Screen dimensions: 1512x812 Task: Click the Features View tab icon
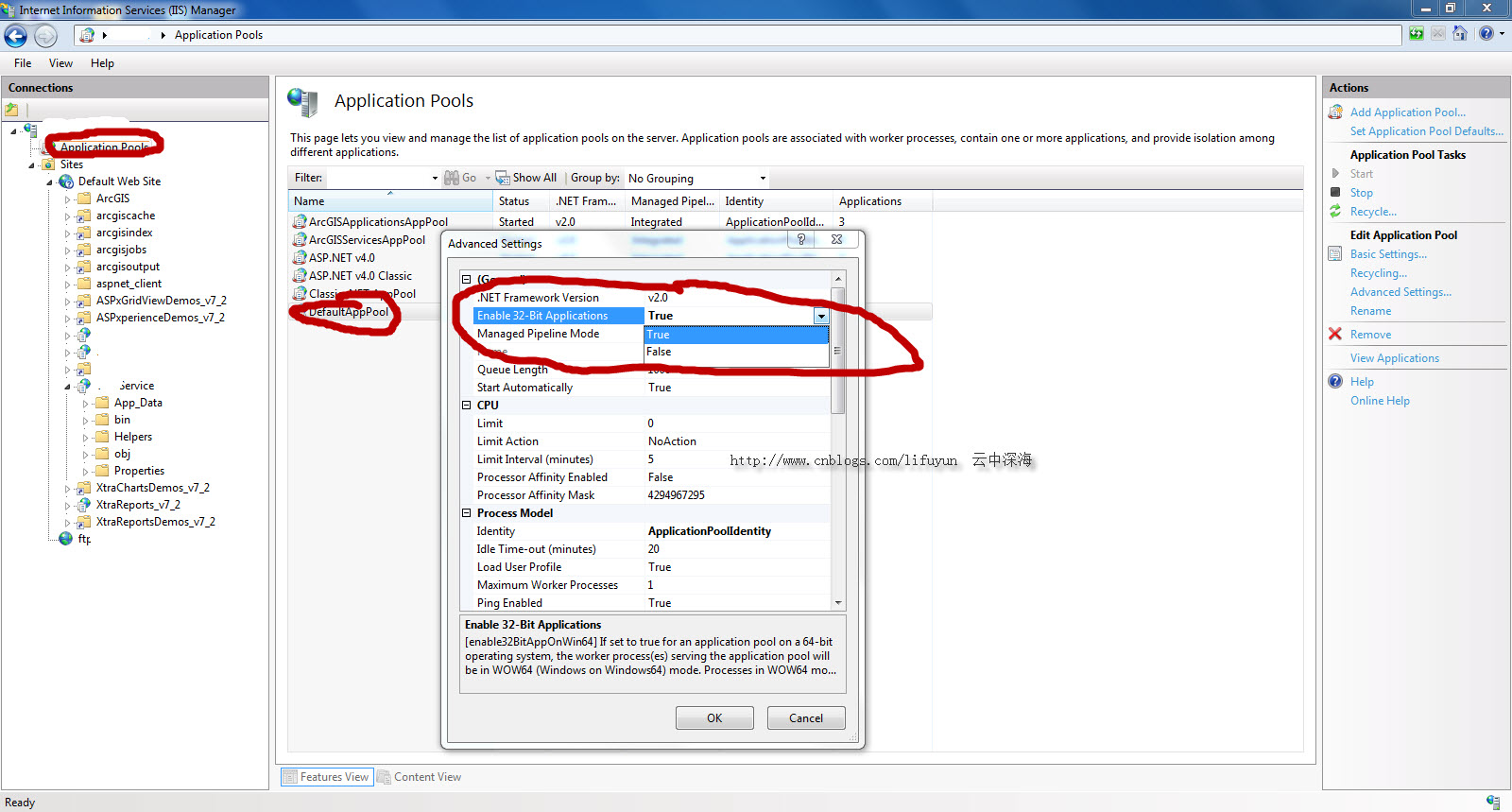pyautogui.click(x=291, y=777)
